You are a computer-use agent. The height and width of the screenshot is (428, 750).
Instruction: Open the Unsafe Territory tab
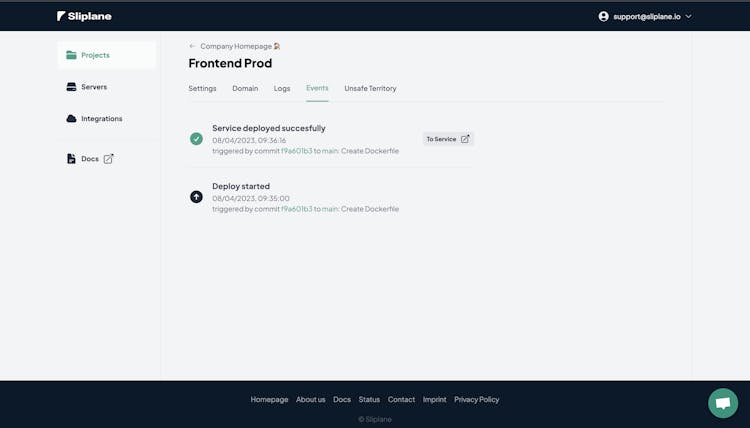click(x=370, y=88)
